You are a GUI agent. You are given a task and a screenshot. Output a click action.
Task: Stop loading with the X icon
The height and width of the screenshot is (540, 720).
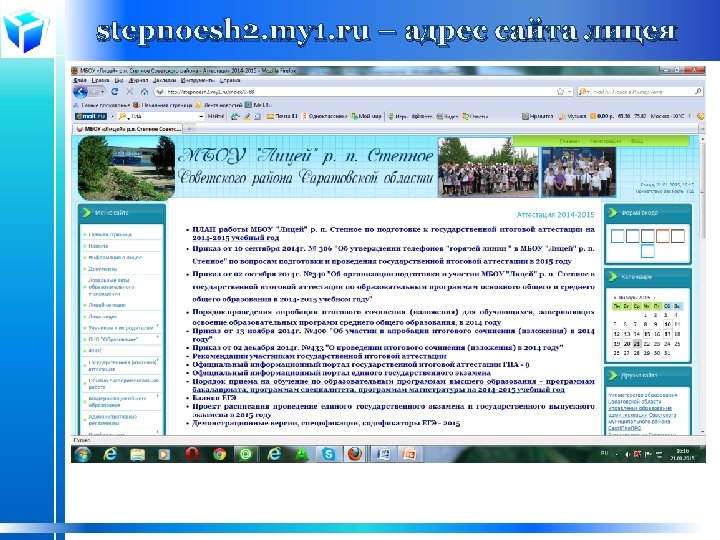pyautogui.click(x=130, y=92)
